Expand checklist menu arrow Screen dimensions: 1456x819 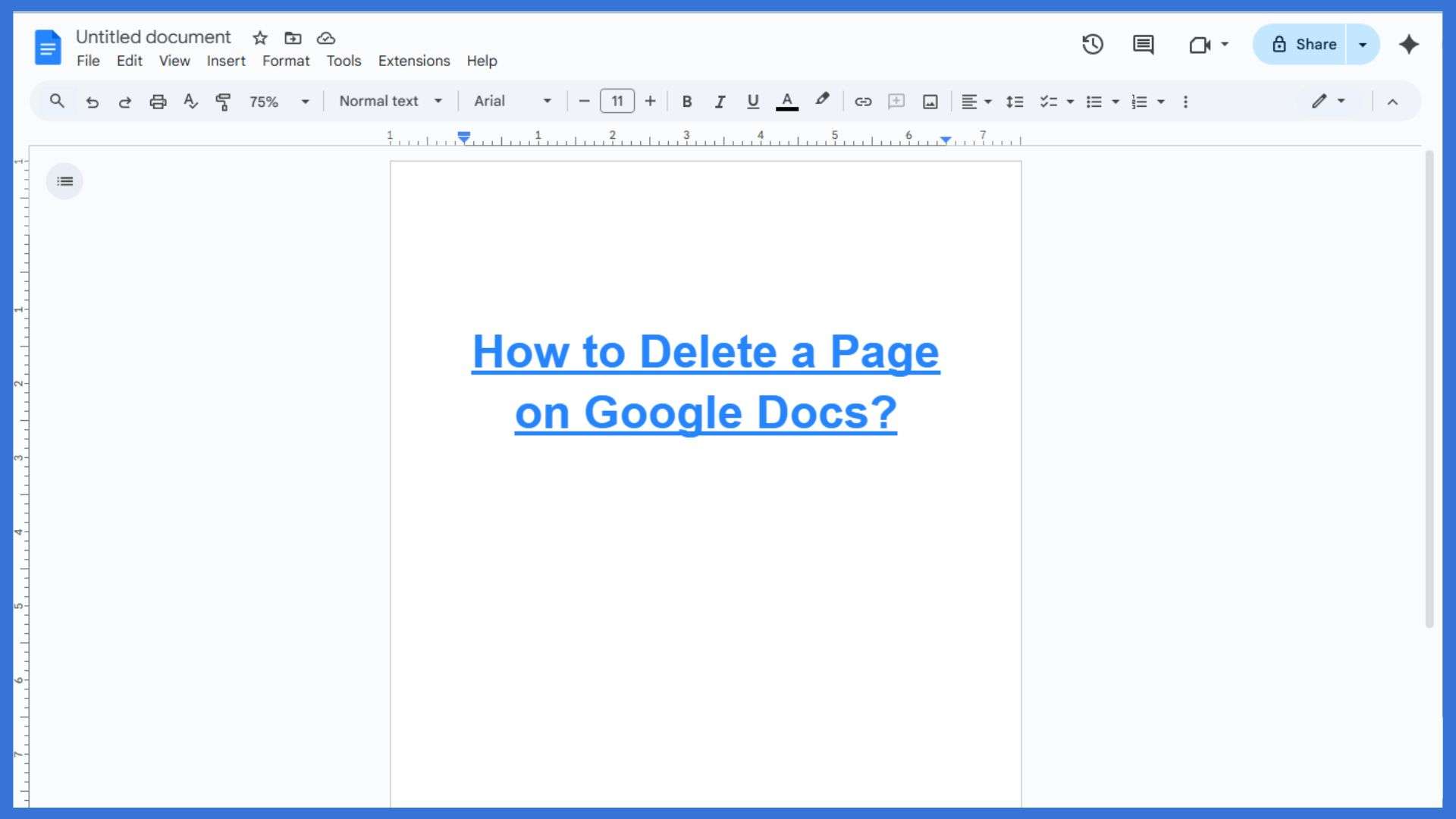[x=1070, y=102]
